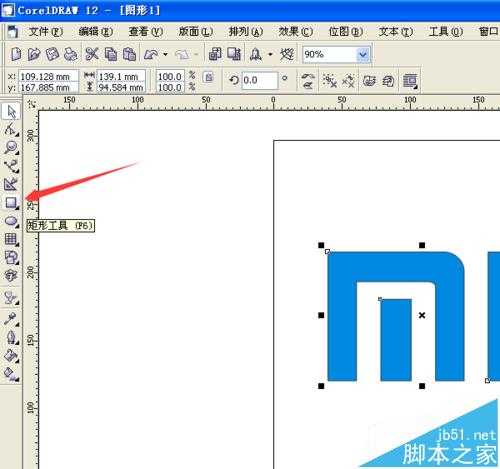Screen dimensions: 500x469
Task: Select the Pick tool in the toolbox
Action: [11, 111]
